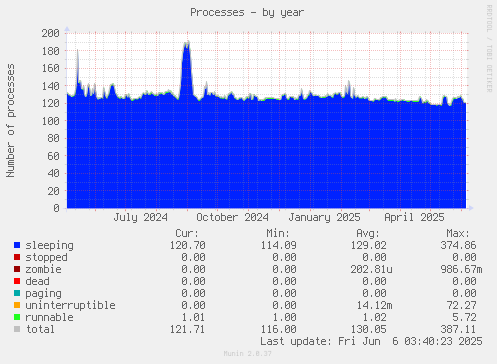The width and height of the screenshot is (497, 364).
Task: Click sleeping maximum value 374.86
Action: click(x=458, y=245)
